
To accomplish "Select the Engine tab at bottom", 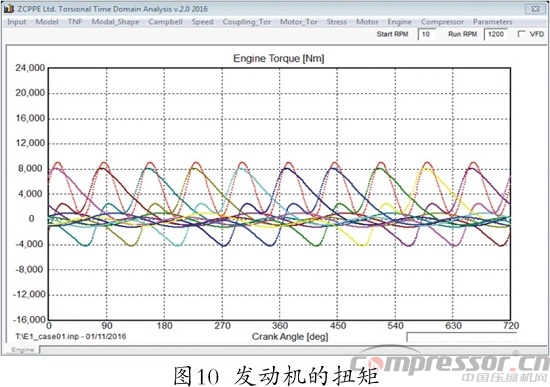I will coord(23,349).
